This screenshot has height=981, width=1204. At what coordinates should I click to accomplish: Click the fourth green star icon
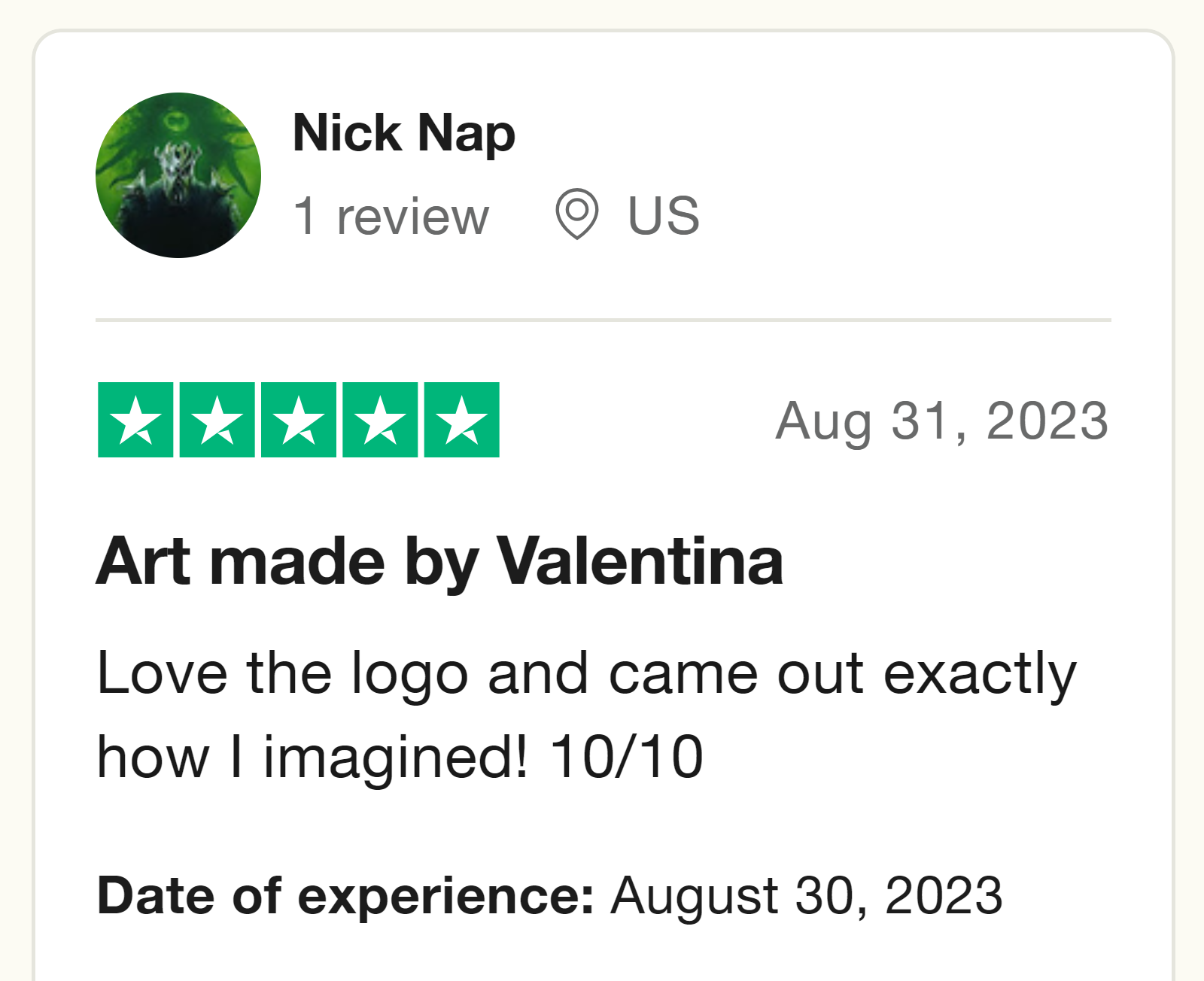pyautogui.click(x=380, y=418)
